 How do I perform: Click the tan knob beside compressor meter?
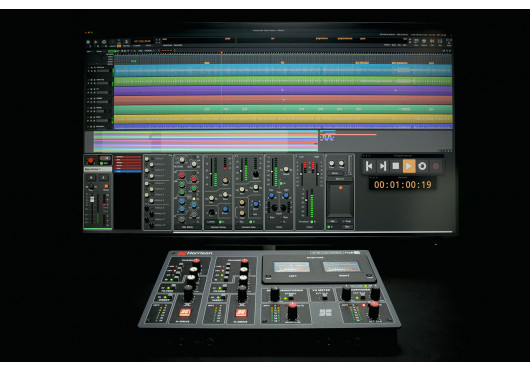(x=225, y=181)
